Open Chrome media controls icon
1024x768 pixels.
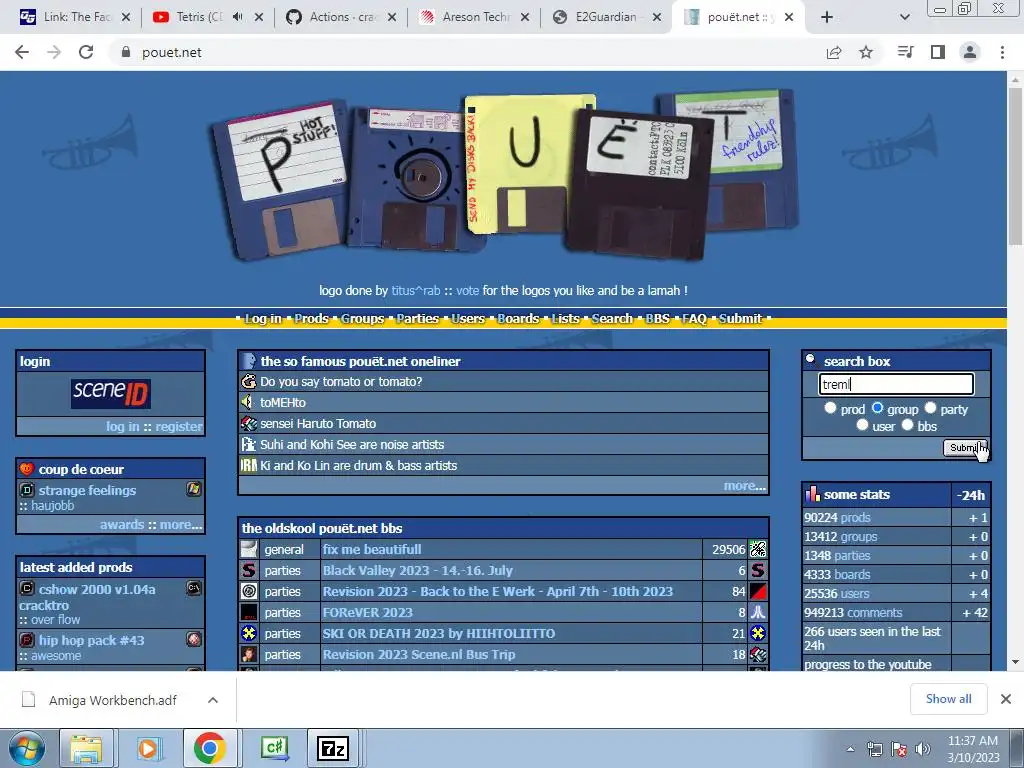pos(906,52)
